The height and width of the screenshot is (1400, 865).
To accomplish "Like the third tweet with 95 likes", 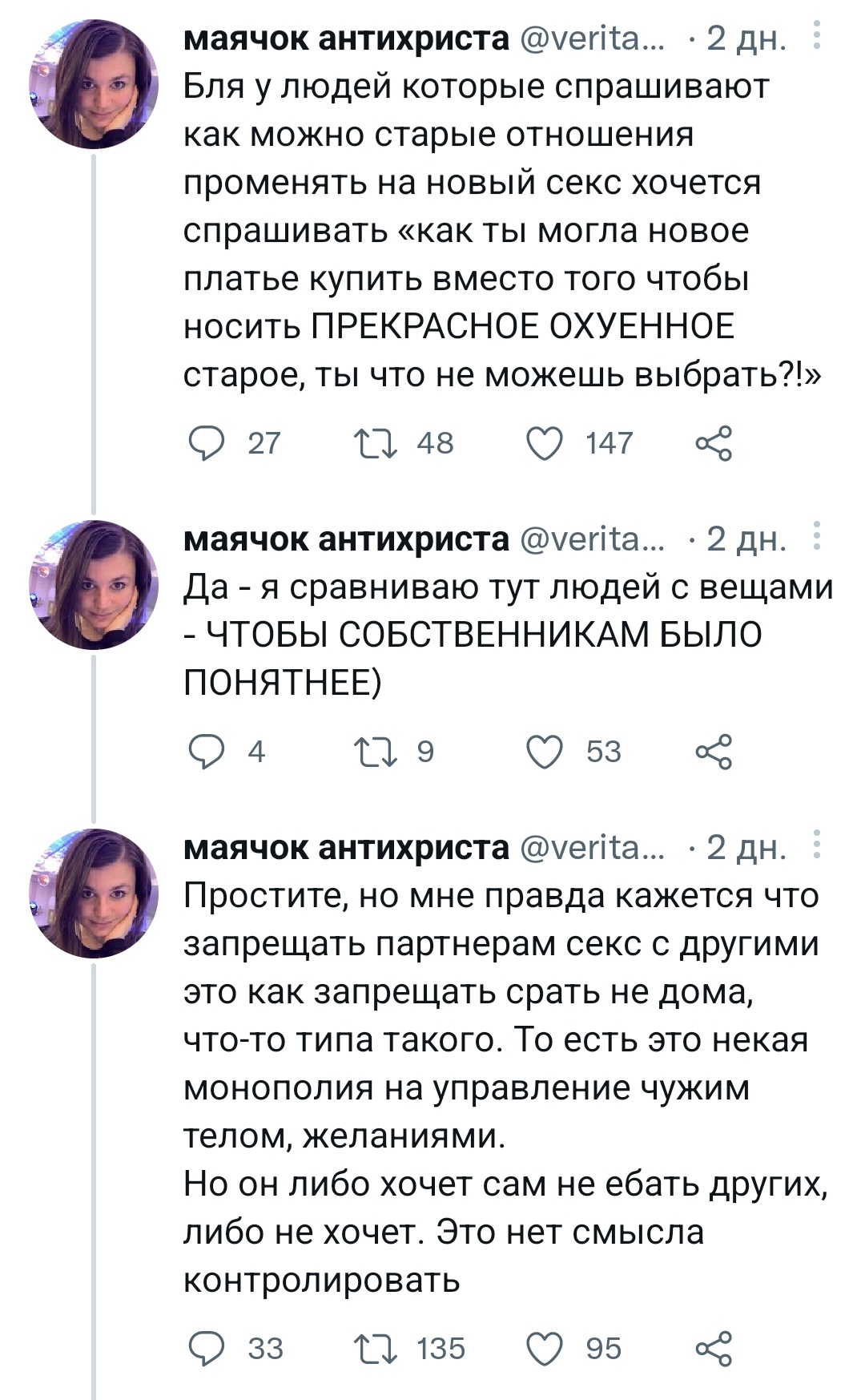I will click(545, 1348).
